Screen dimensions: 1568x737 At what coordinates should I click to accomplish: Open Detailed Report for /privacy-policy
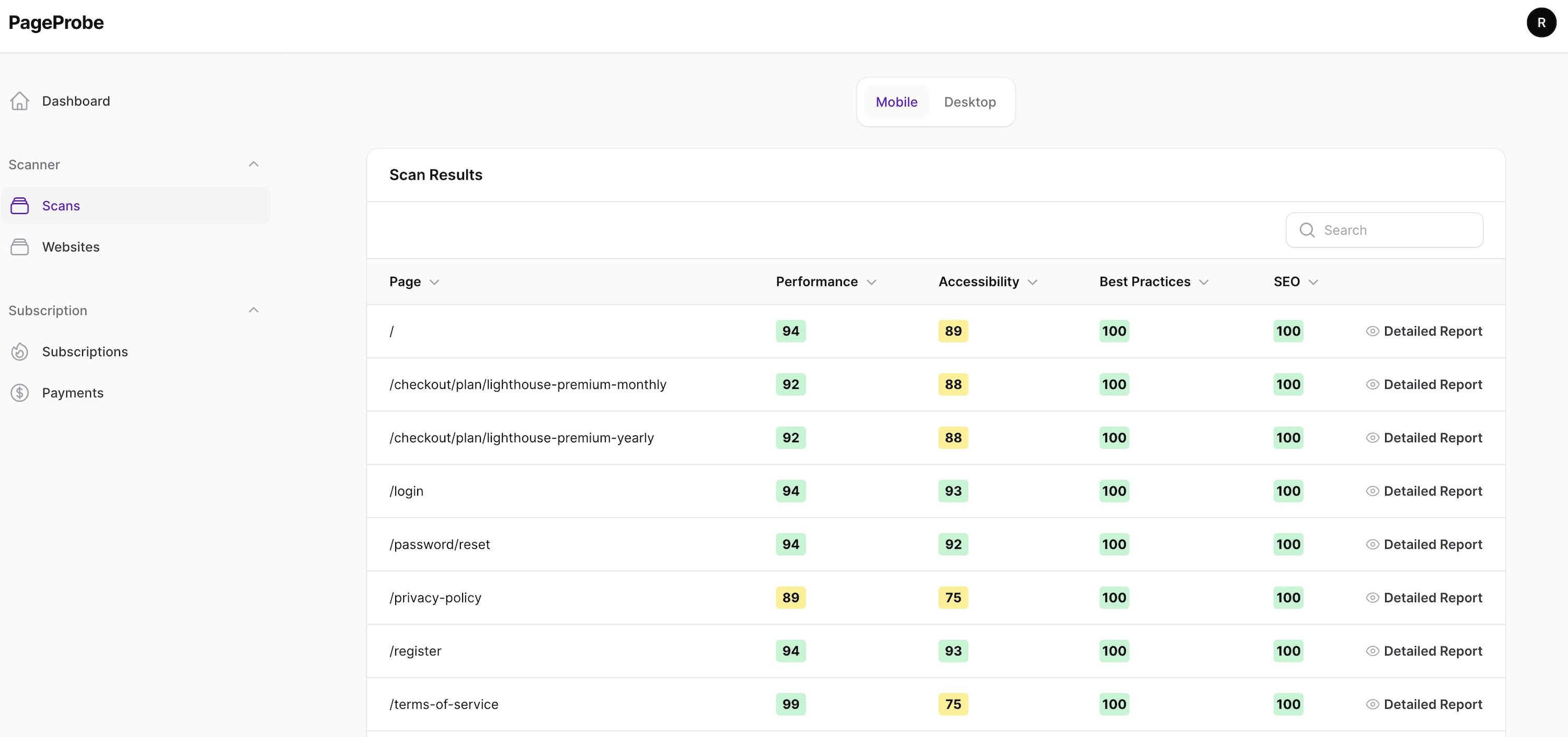point(1424,597)
